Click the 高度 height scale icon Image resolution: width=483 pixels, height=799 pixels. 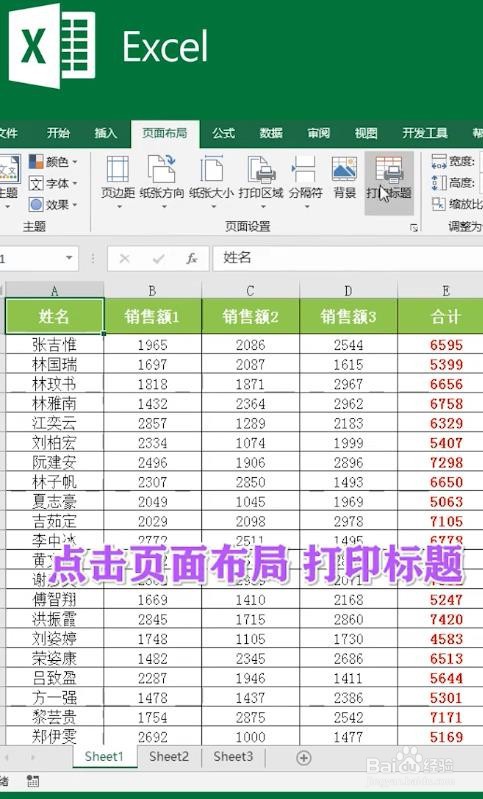pos(439,183)
